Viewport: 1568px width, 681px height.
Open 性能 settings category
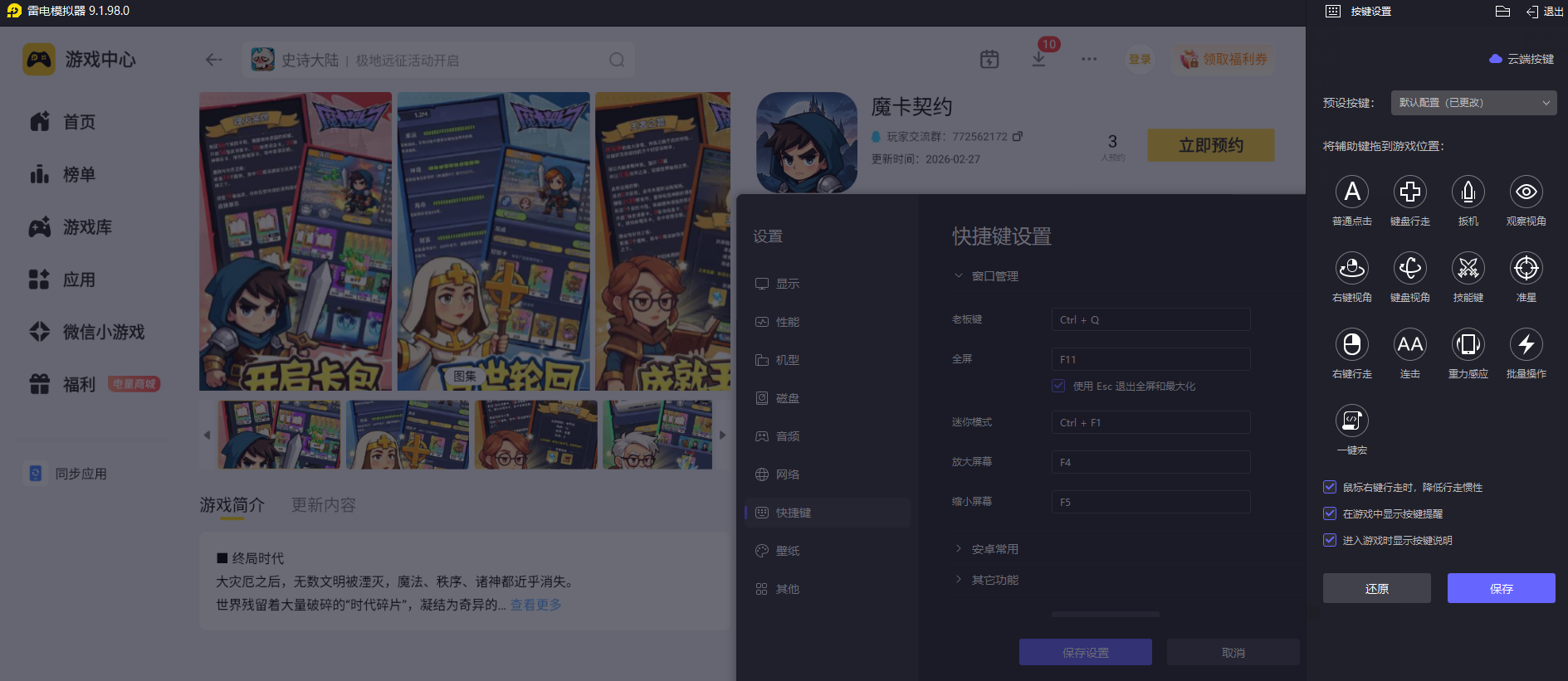828,322
